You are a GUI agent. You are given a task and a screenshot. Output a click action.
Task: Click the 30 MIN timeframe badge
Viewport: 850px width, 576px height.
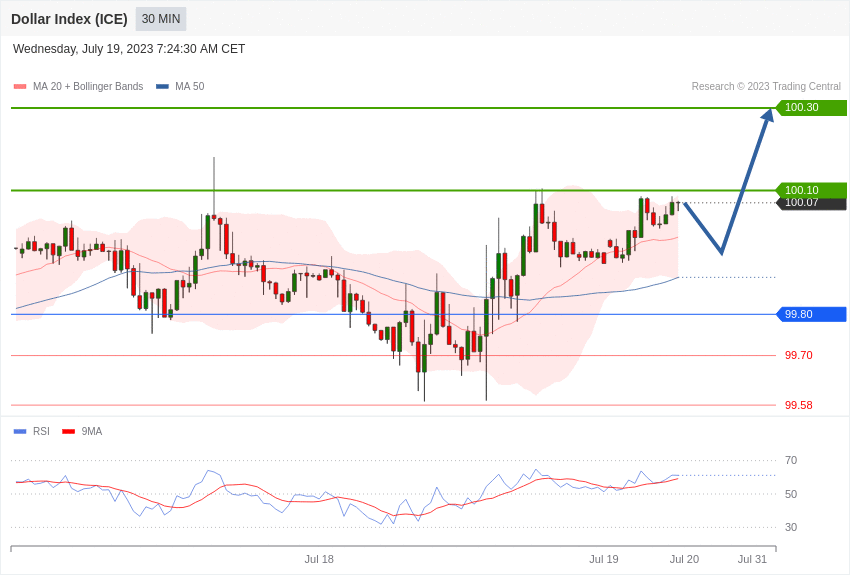pos(161,19)
